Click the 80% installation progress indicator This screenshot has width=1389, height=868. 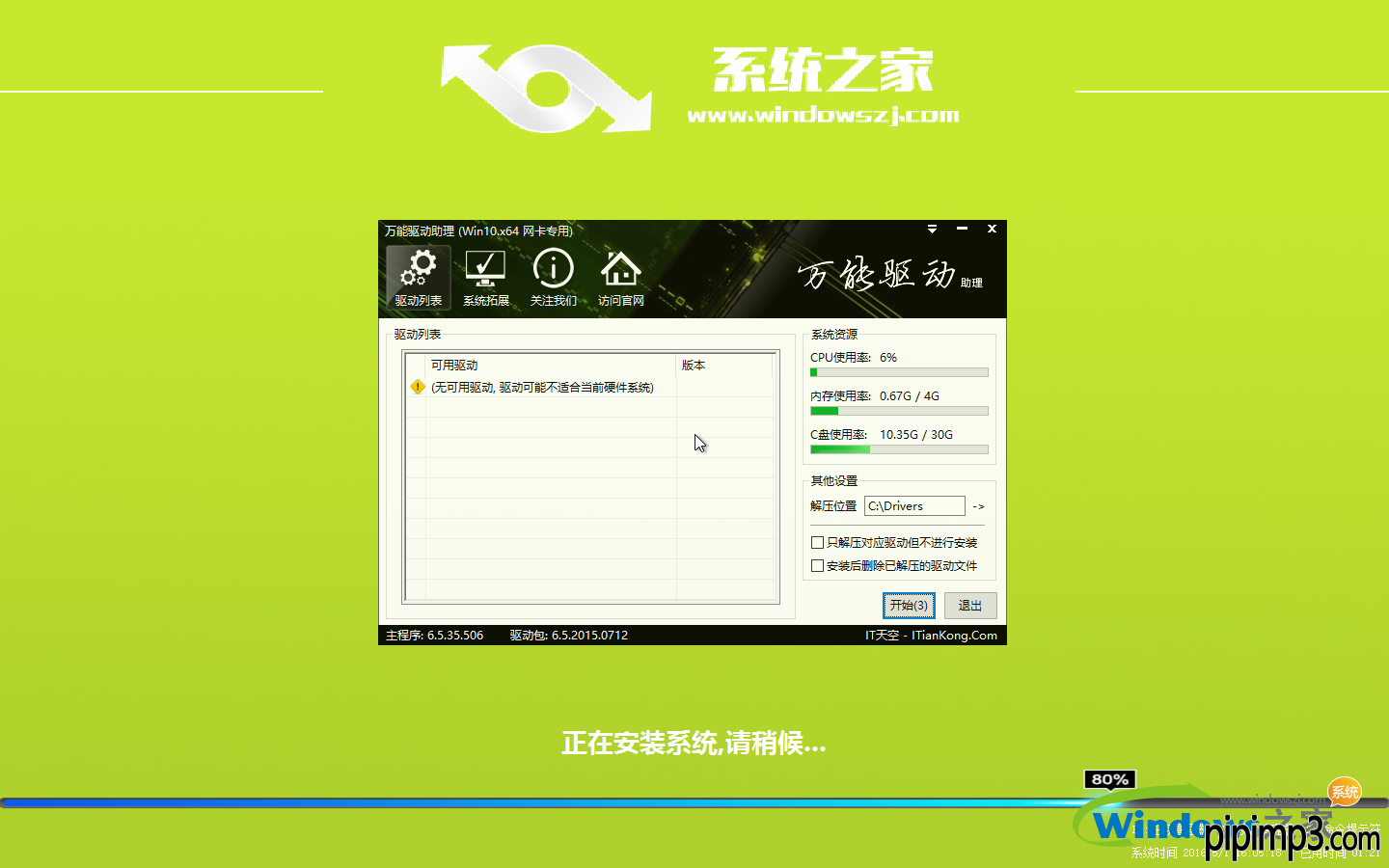click(1110, 779)
